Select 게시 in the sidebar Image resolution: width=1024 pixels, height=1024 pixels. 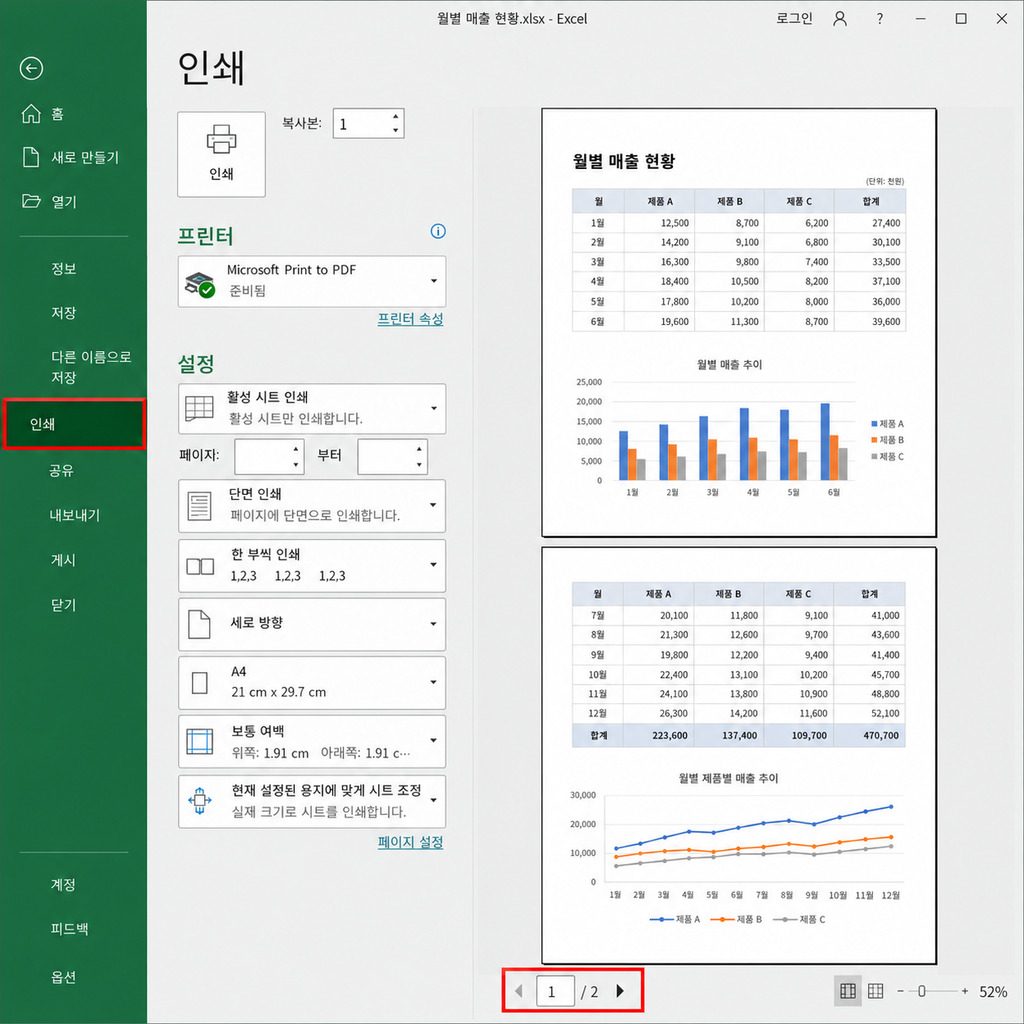tap(63, 560)
